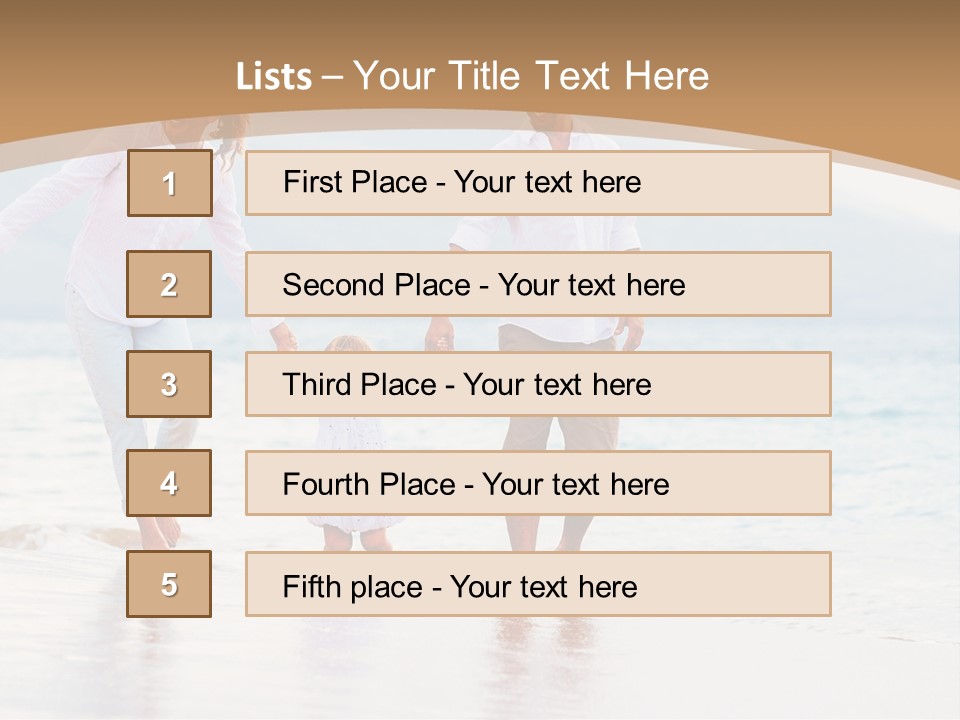Screen dimensions: 960x720
Task: Select the number 1 box
Action: [170, 183]
